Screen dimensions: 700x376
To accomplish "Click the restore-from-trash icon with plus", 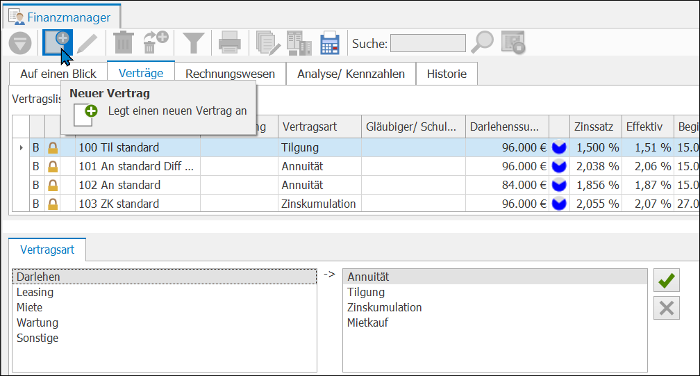I will click(x=155, y=43).
